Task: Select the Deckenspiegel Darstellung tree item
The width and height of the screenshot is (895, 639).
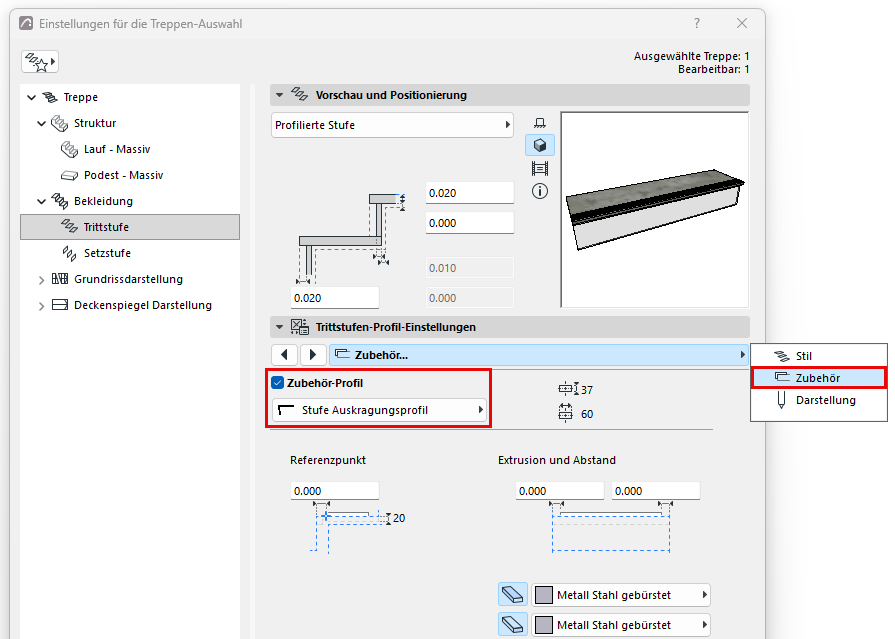Action: point(143,306)
